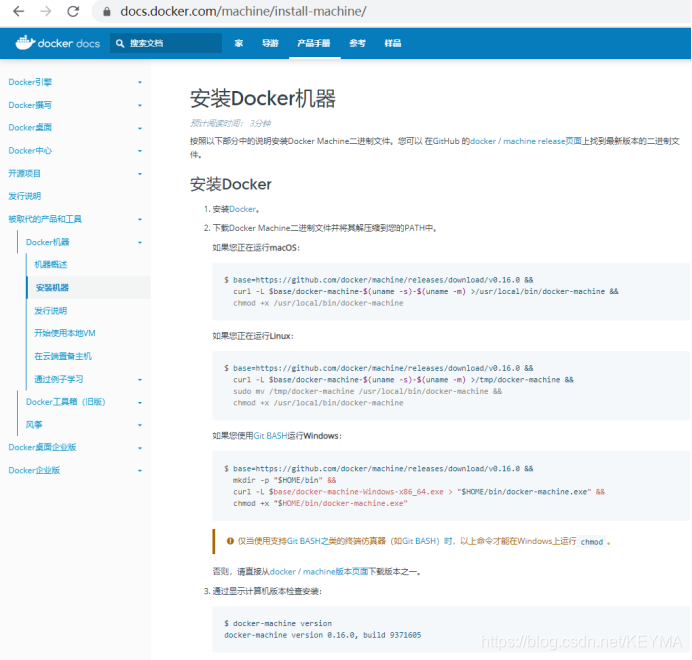Open Docker引擎 sidebar label
Image resolution: width=692 pixels, height=660 pixels.
(30, 82)
